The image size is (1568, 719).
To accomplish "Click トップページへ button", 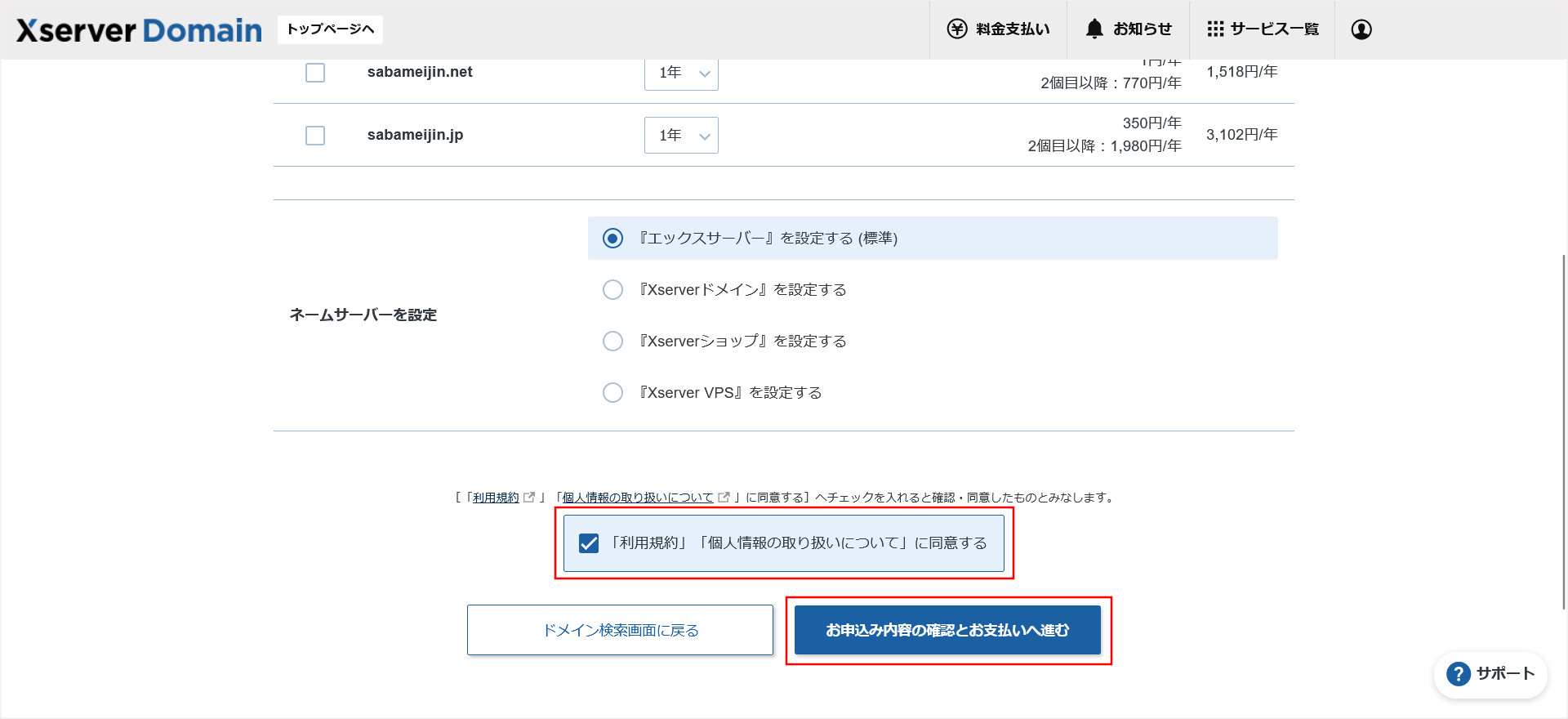I will pyautogui.click(x=330, y=29).
